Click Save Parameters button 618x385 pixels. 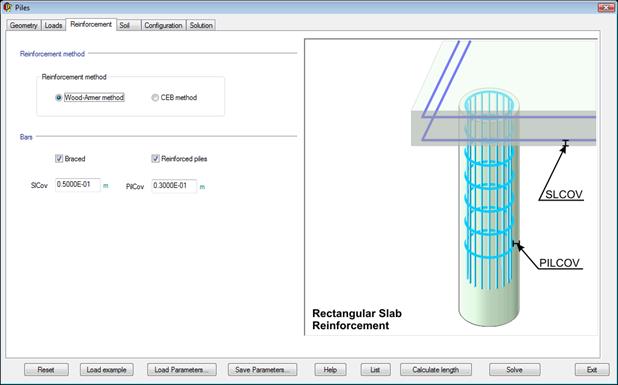tap(262, 370)
